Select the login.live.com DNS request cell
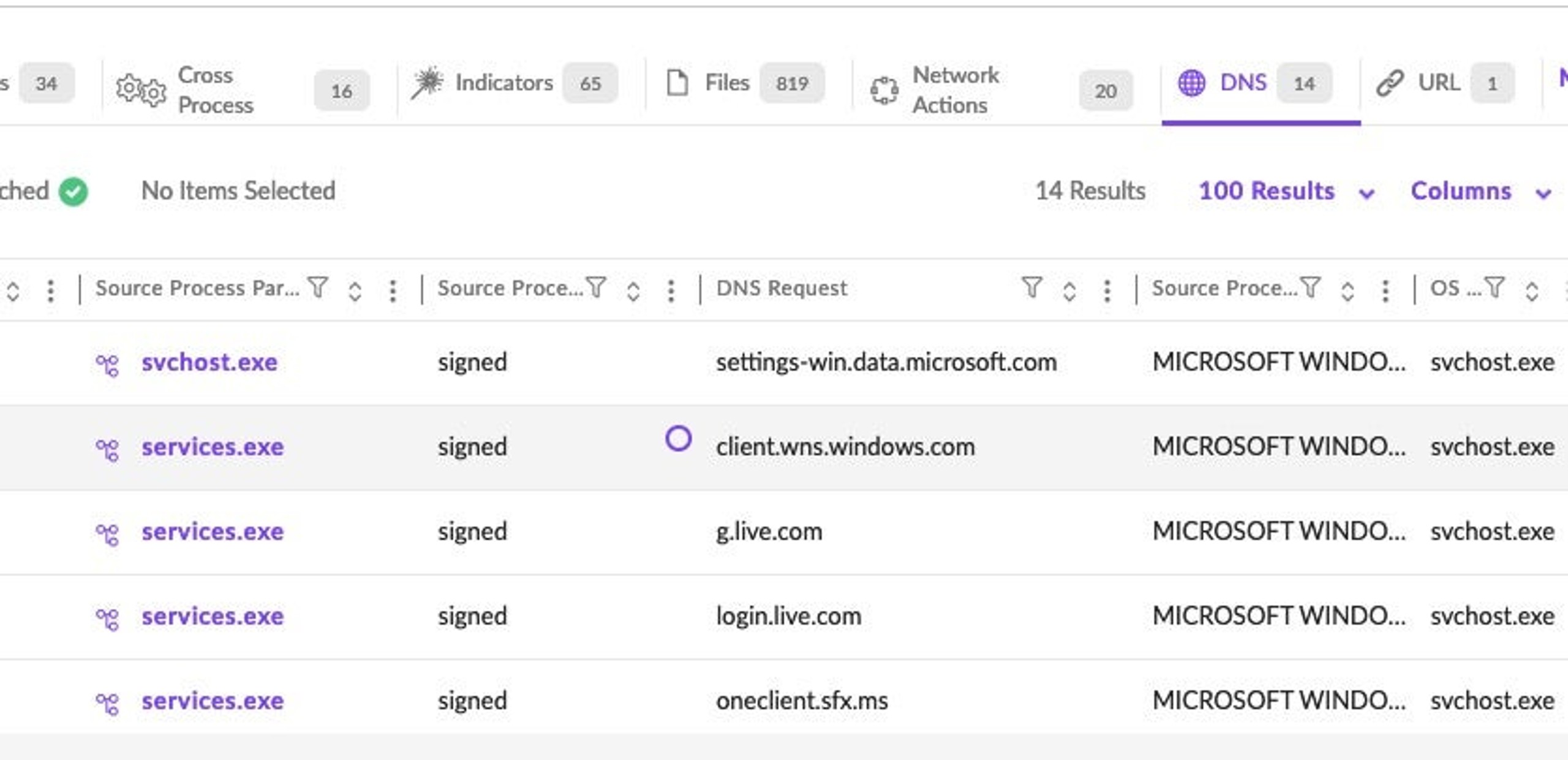 tap(789, 616)
